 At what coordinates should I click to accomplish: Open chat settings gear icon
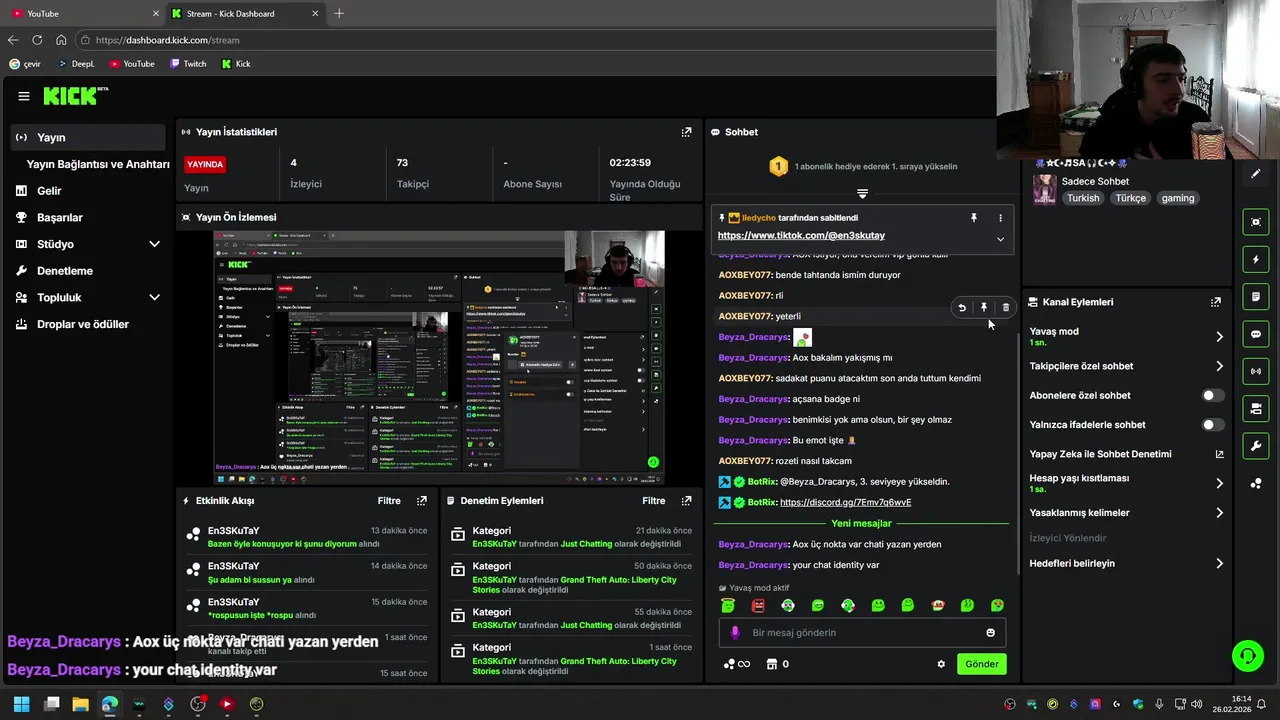tap(941, 664)
